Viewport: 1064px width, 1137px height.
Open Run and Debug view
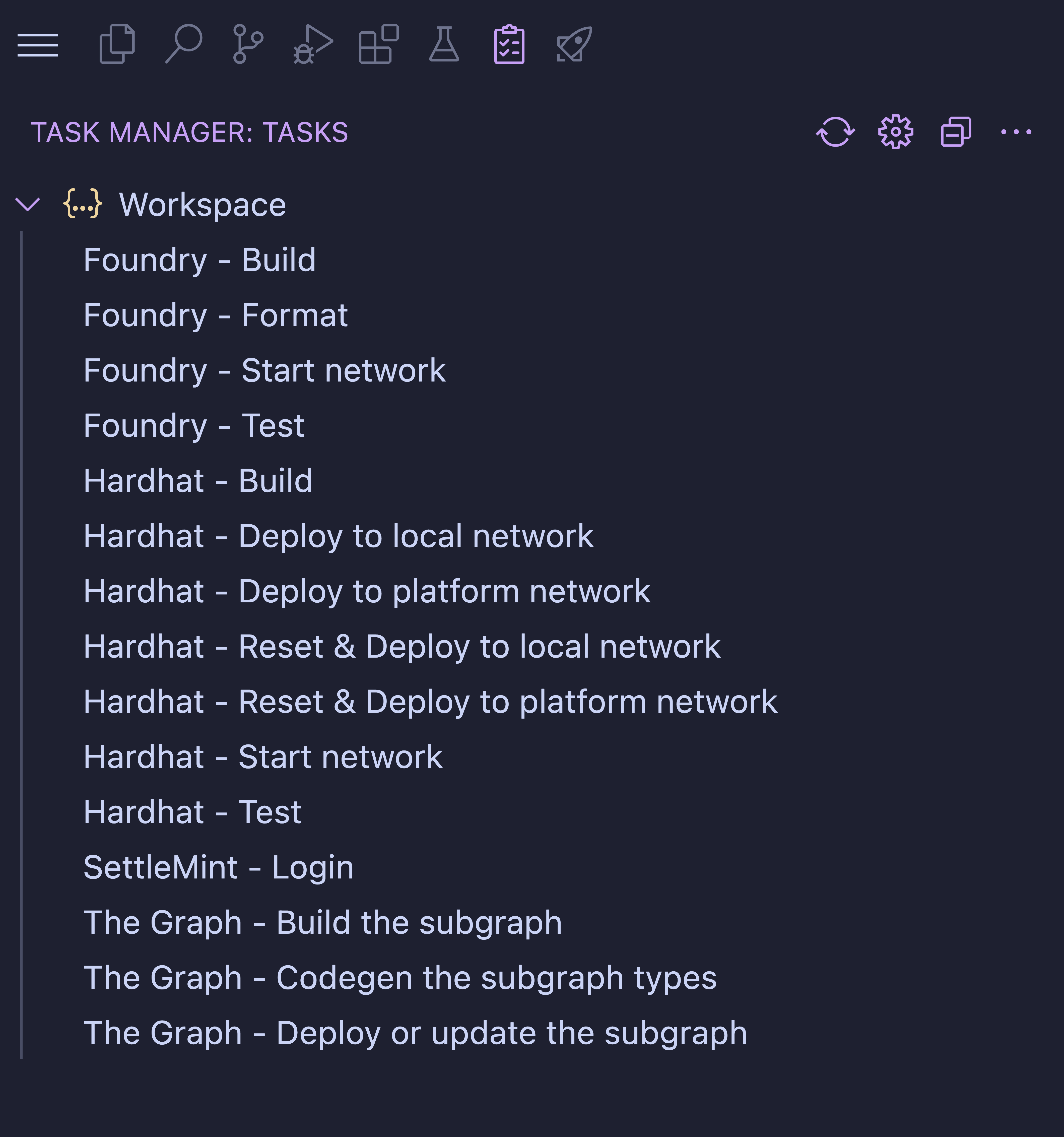[x=313, y=44]
